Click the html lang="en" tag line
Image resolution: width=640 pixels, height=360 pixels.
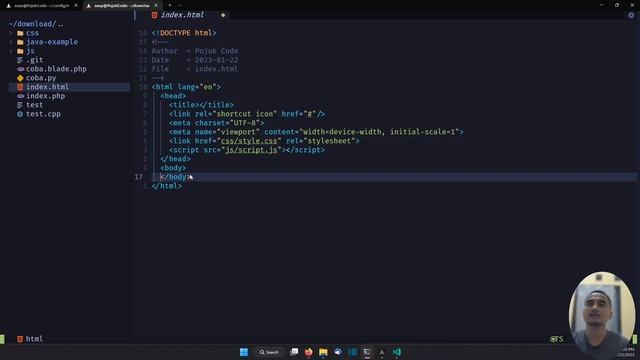(x=186, y=87)
